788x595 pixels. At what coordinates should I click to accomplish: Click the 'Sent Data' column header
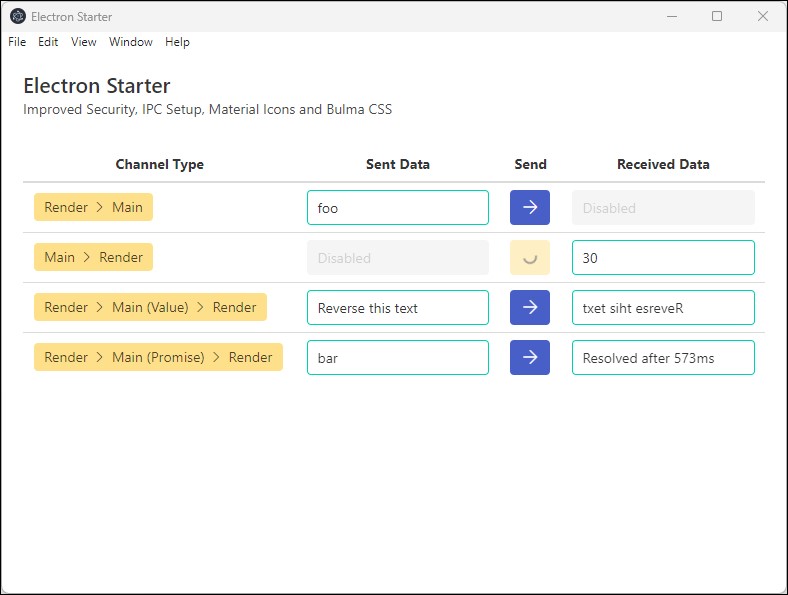click(398, 164)
